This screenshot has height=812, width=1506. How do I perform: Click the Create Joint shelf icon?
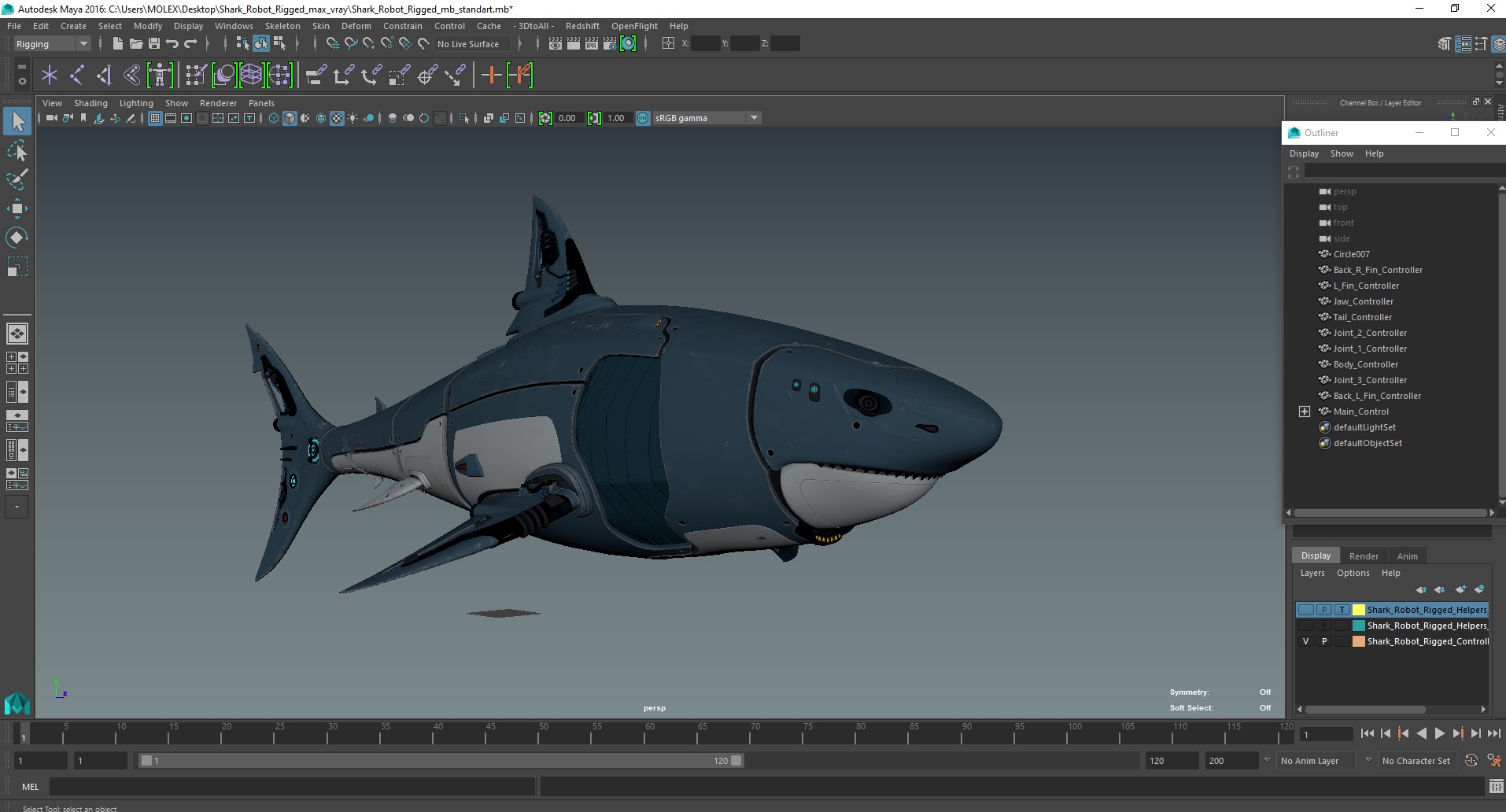[77, 76]
